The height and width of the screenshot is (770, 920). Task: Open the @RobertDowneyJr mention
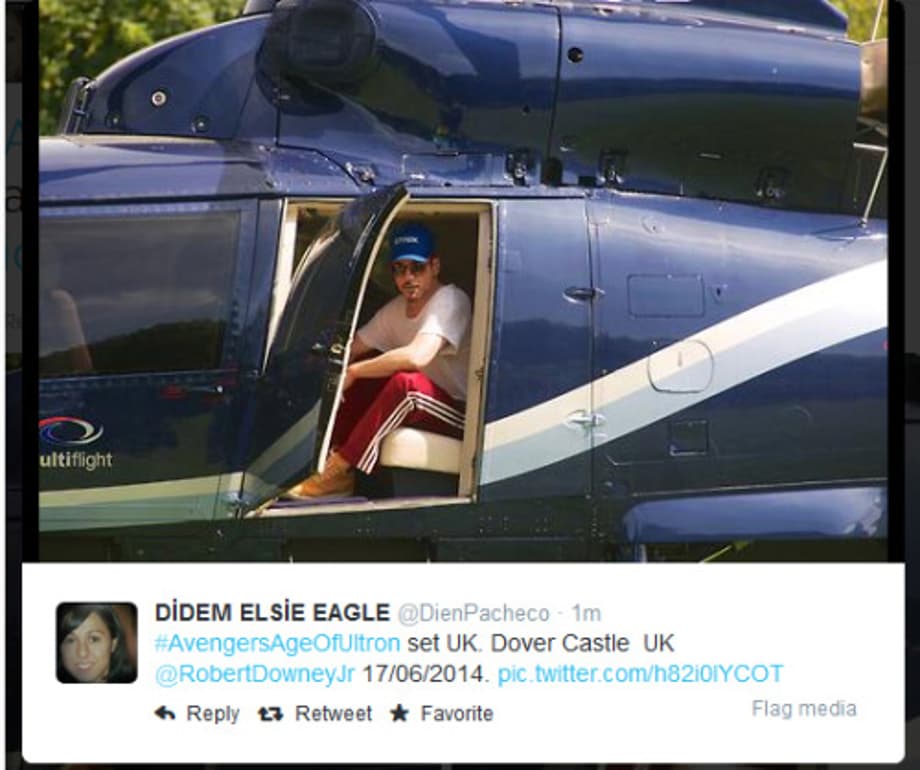pos(255,674)
